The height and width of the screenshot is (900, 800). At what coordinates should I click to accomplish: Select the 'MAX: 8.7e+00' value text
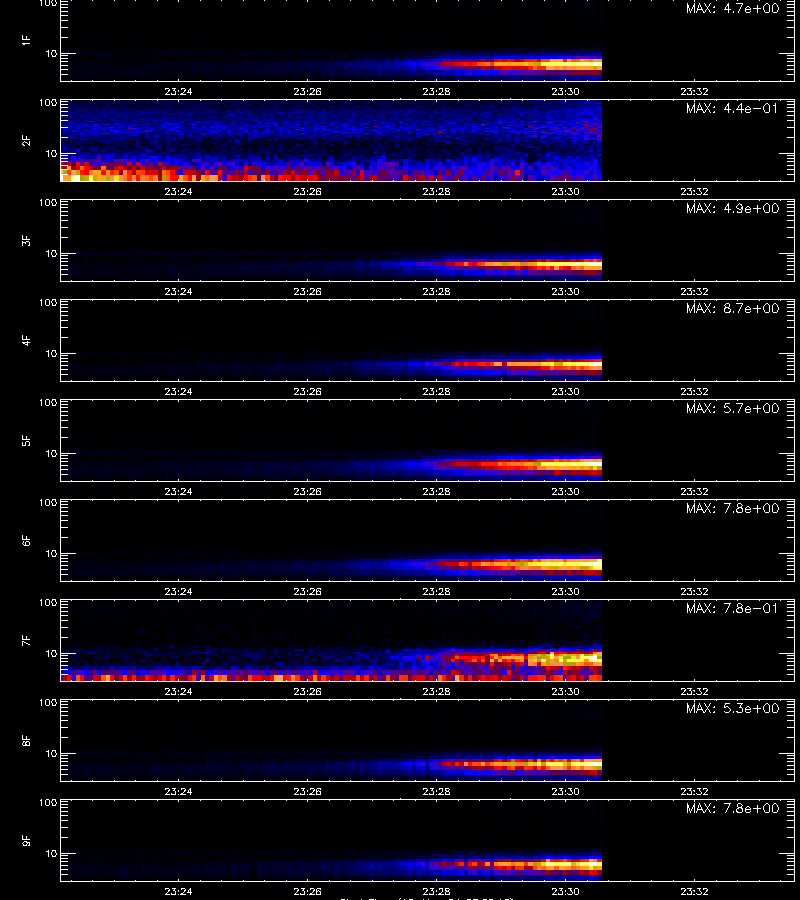[733, 308]
